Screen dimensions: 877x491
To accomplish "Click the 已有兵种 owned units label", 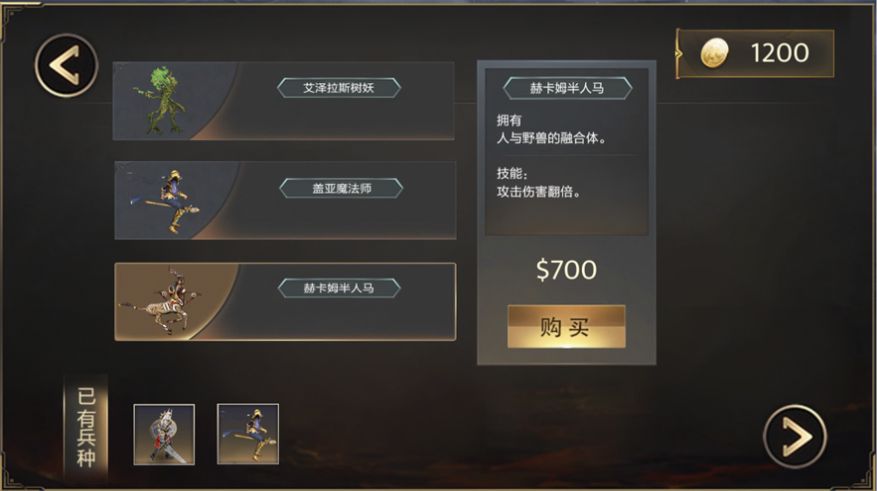I will (86, 427).
